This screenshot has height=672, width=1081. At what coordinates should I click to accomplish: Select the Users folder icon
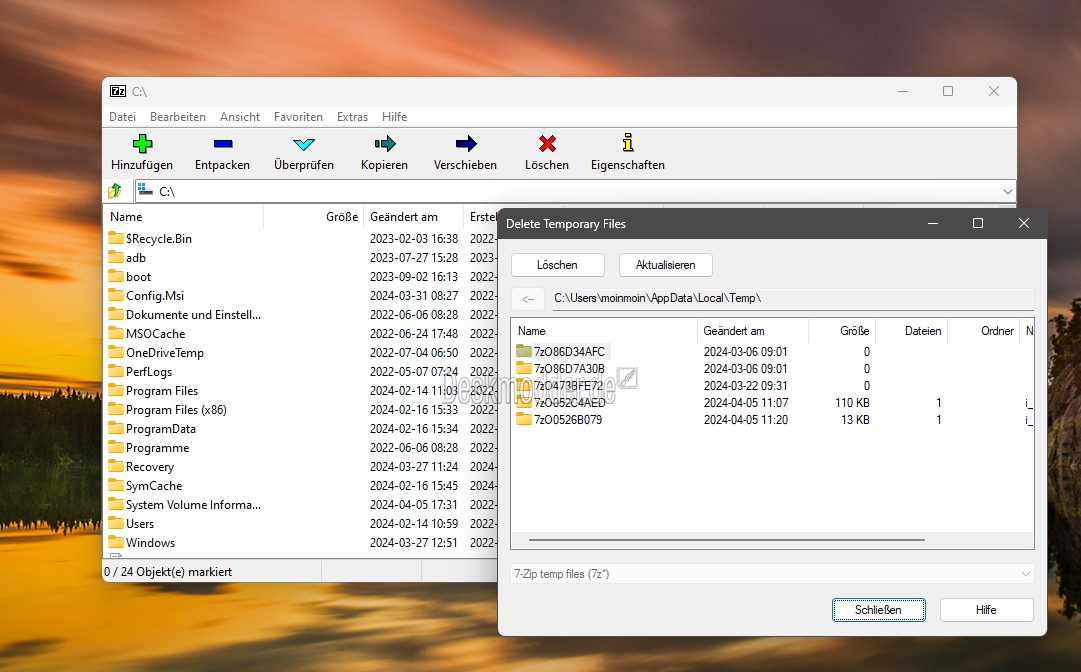[116, 523]
